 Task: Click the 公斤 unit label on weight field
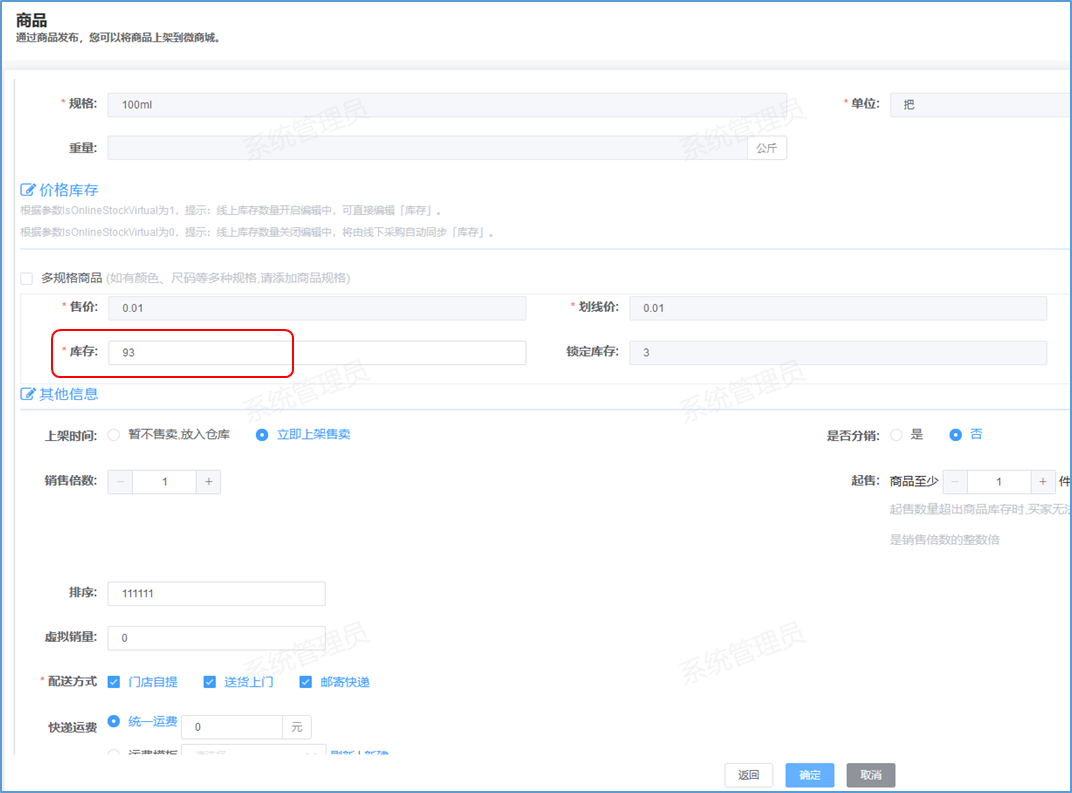(x=767, y=148)
